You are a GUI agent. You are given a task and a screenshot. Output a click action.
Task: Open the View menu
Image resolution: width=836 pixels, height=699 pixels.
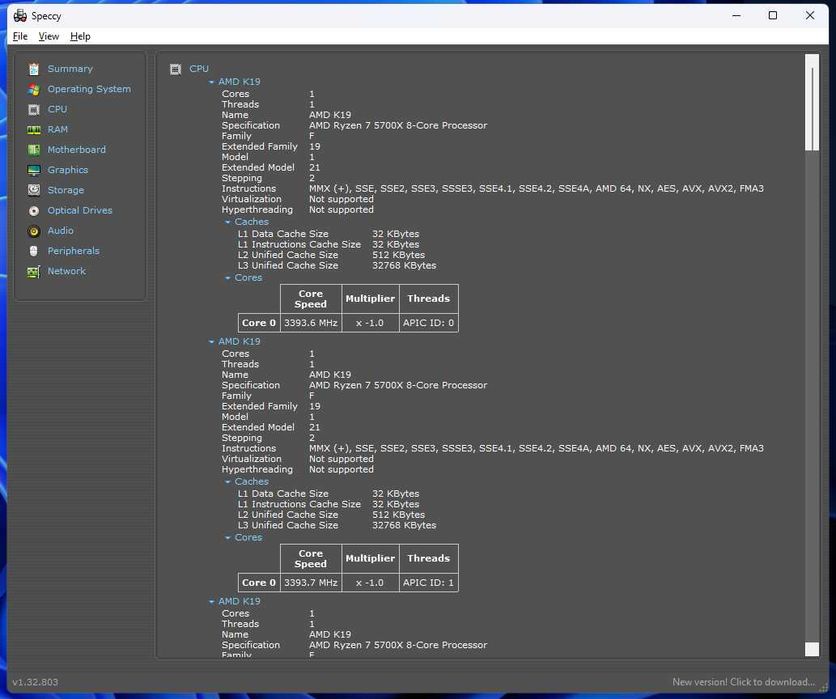(x=49, y=37)
